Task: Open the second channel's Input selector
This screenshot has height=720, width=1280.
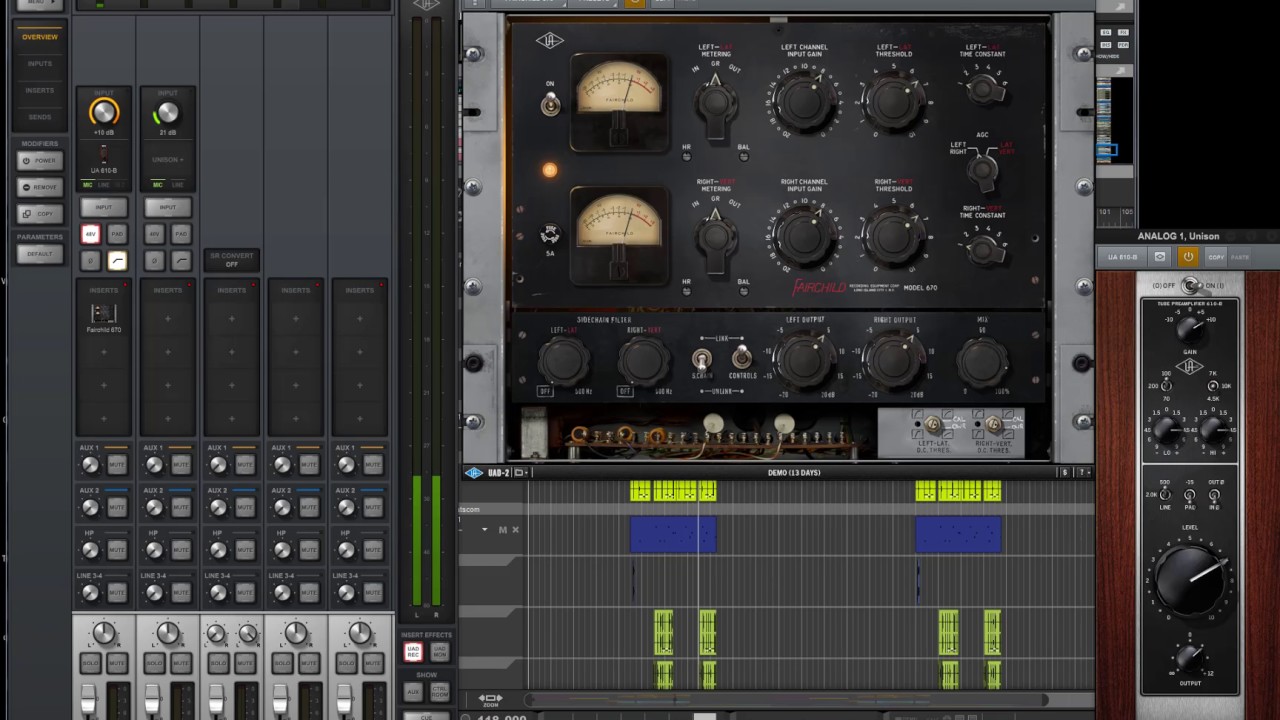Action: (x=167, y=207)
